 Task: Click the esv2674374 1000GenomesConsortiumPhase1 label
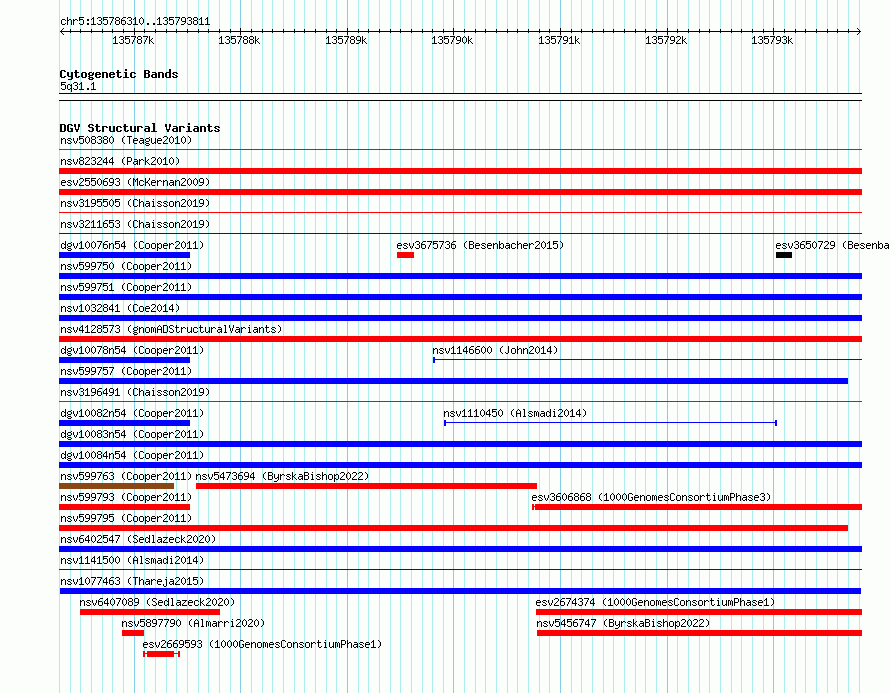[x=655, y=602]
